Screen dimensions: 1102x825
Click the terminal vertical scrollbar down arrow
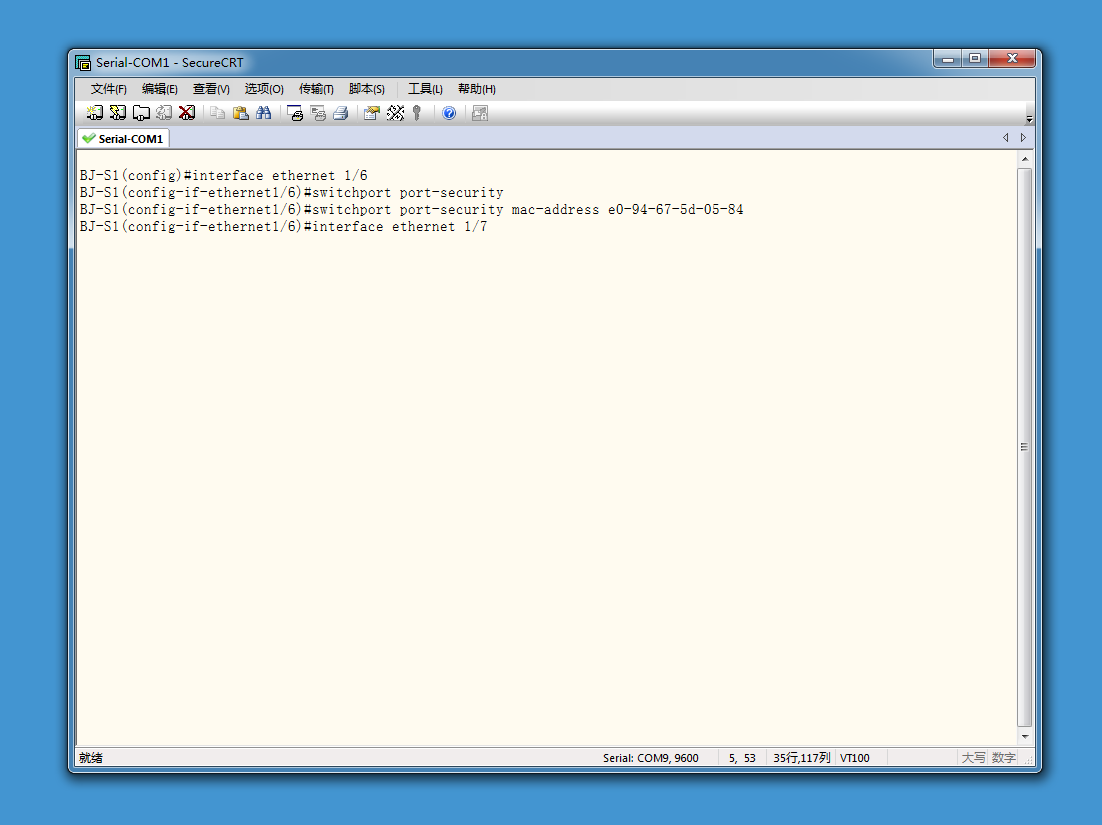(x=1025, y=736)
